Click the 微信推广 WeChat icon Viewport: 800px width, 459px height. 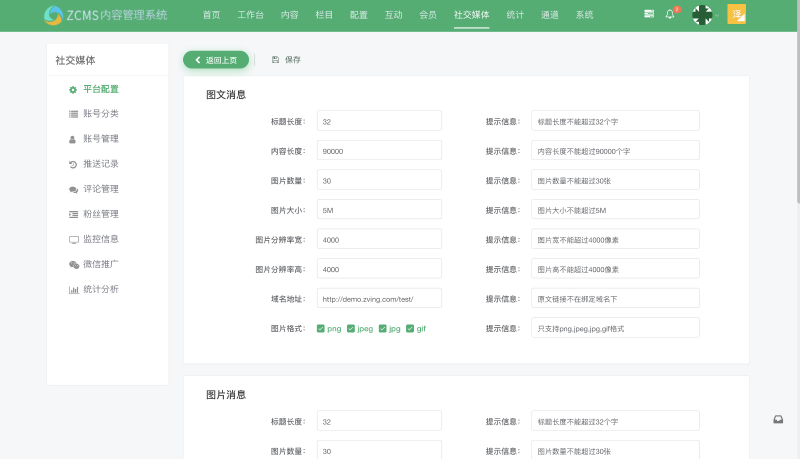[x=74, y=264]
